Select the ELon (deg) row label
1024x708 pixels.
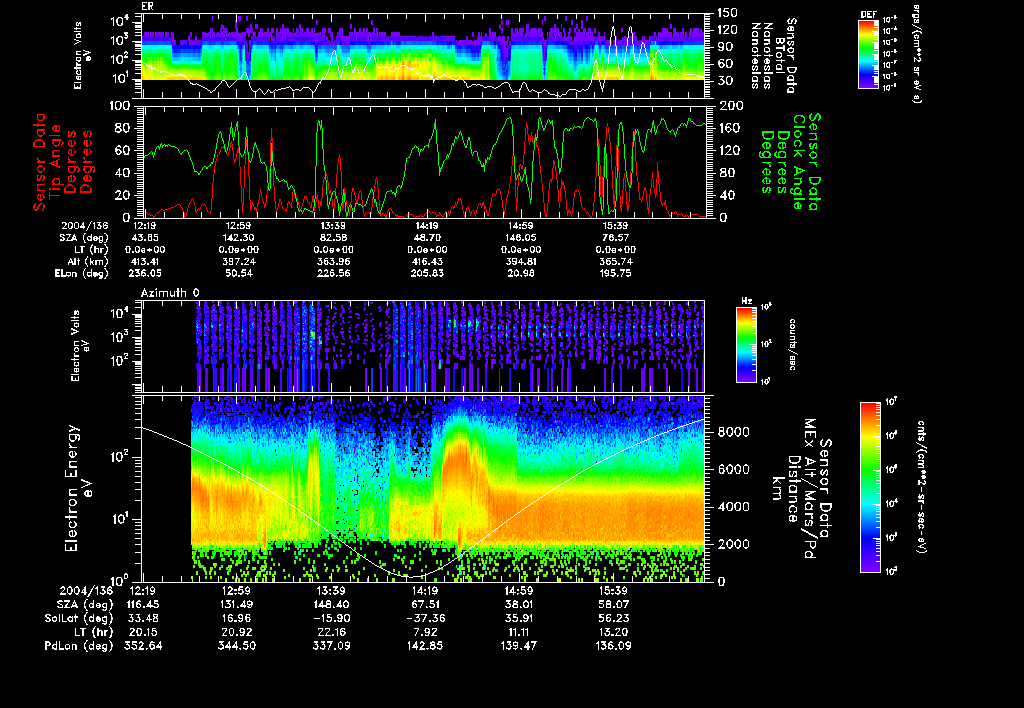pos(82,274)
